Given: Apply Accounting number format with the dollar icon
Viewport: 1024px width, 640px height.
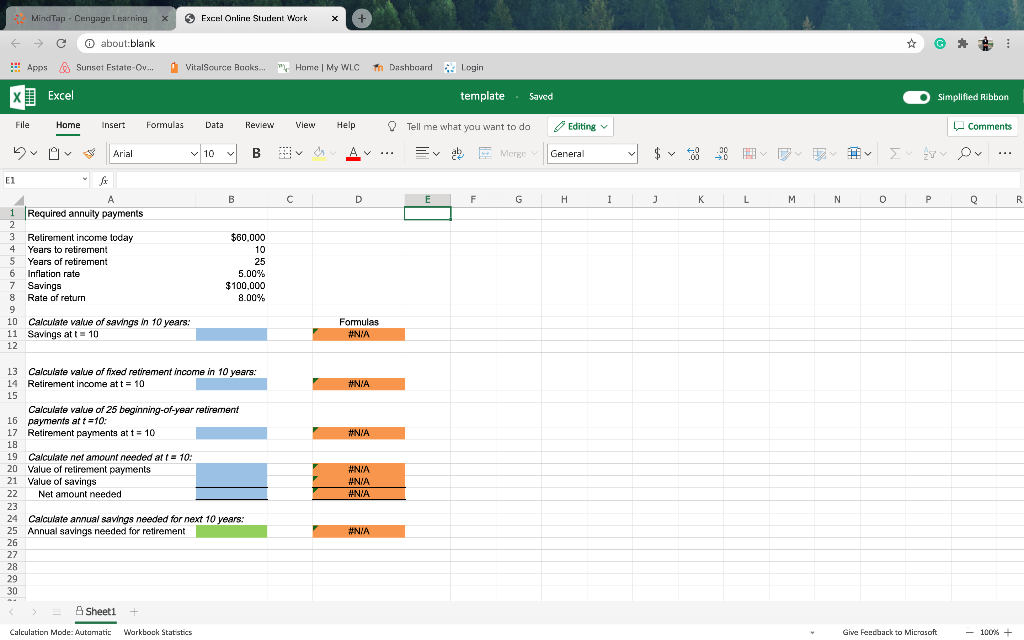Looking at the screenshot, I should coord(658,155).
